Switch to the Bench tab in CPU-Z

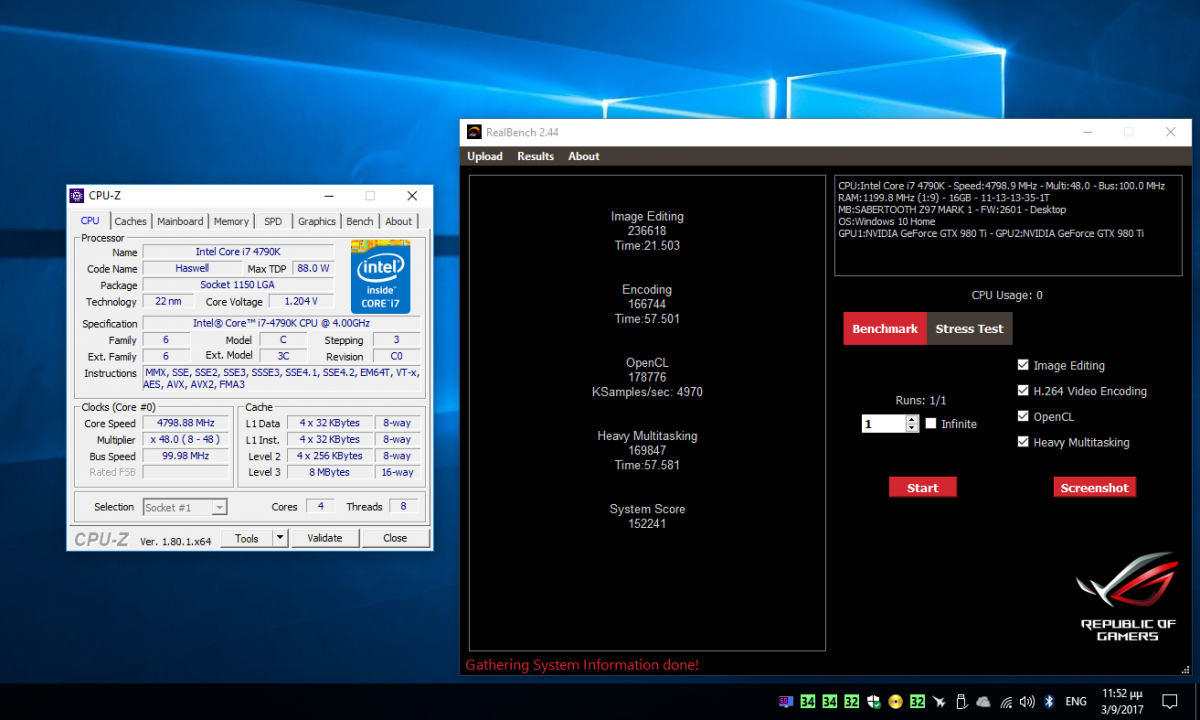360,221
